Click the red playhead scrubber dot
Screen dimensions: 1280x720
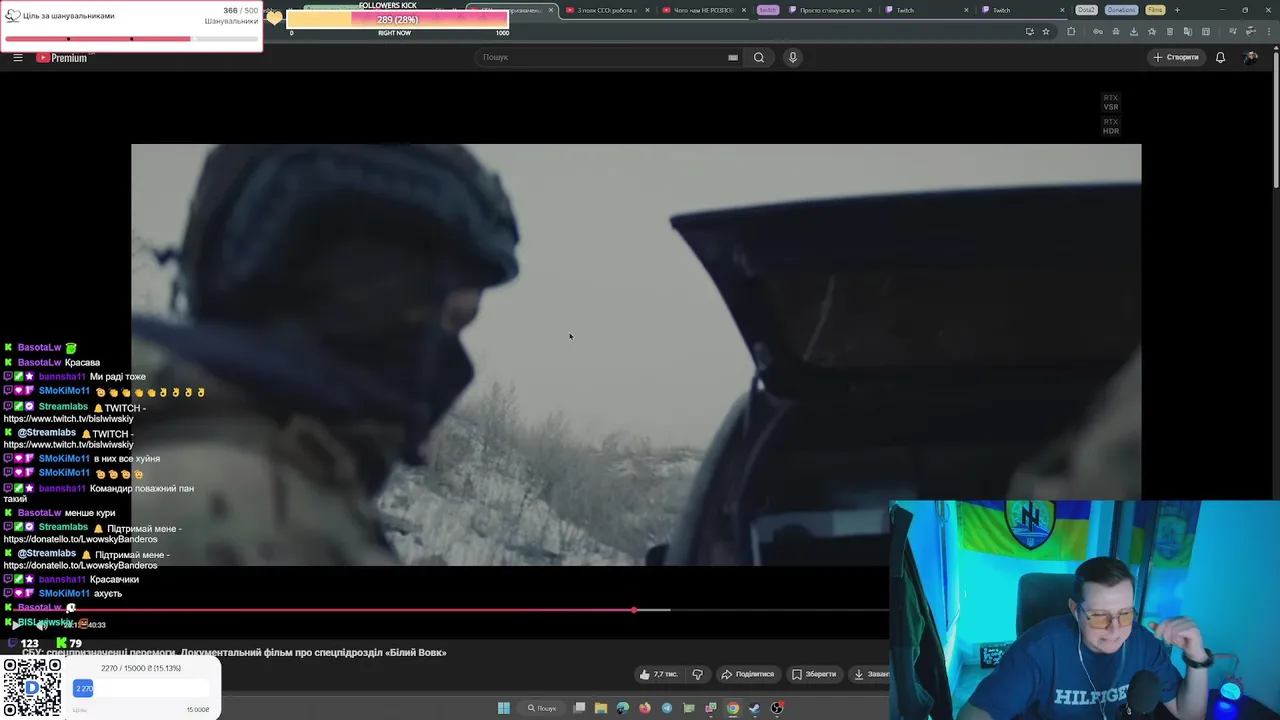tap(634, 610)
